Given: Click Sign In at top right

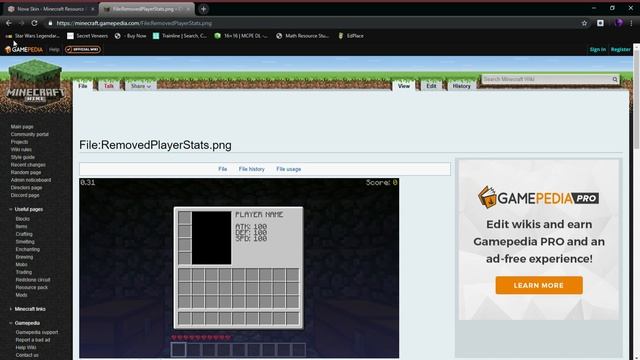Looking at the screenshot, I should click(598, 49).
